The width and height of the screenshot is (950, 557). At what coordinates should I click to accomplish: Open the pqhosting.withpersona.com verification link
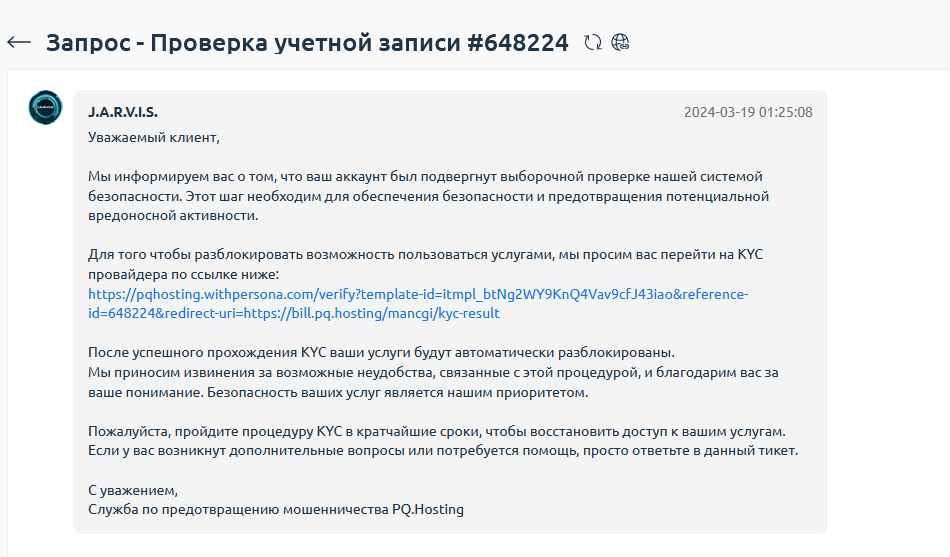[418, 294]
